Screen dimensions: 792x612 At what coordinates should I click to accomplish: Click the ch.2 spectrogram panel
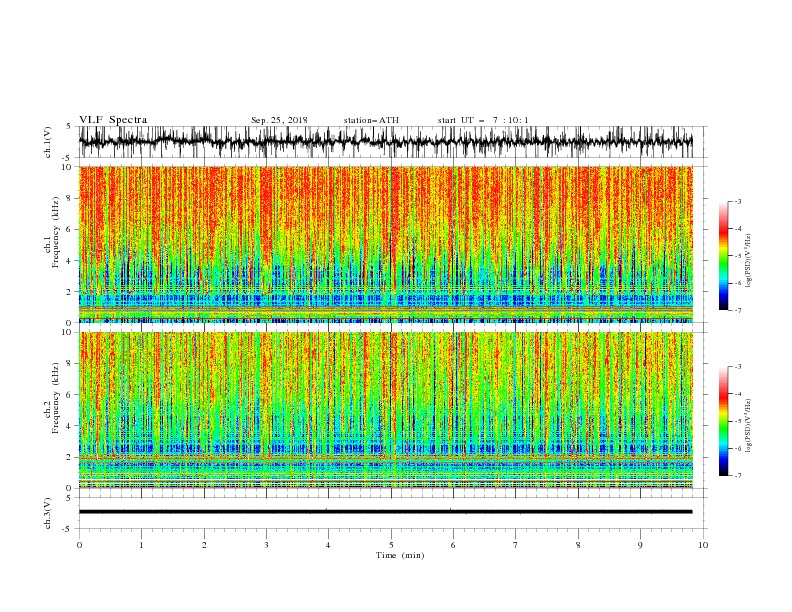pos(385,410)
